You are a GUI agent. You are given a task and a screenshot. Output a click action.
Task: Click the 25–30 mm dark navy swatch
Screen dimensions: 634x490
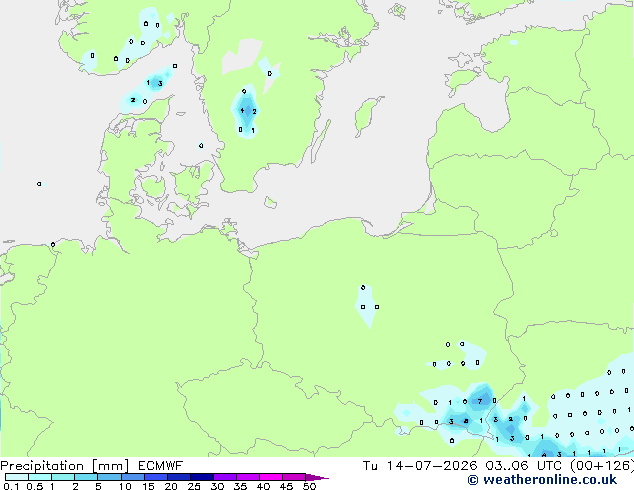pos(202,477)
